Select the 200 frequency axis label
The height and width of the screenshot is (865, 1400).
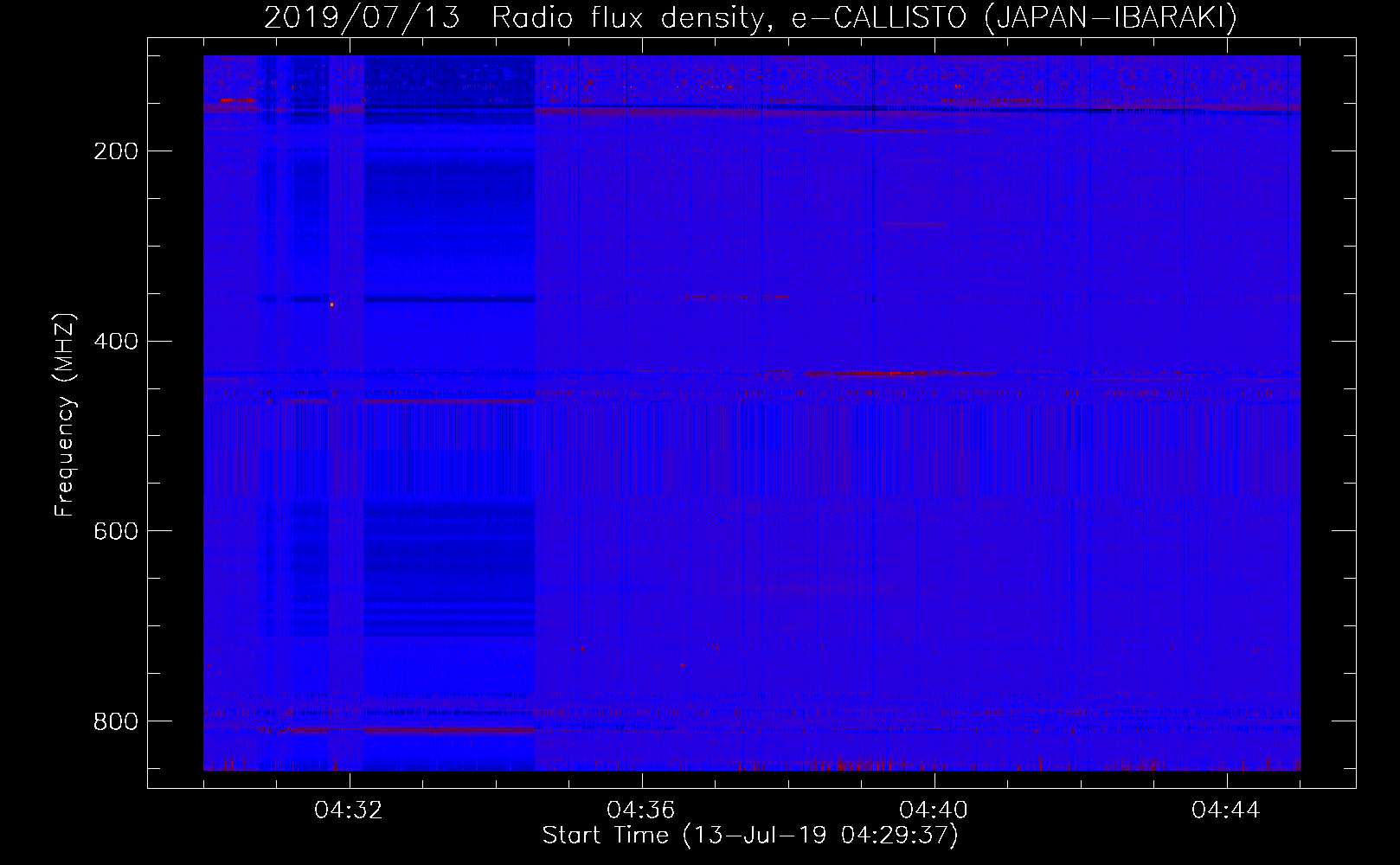[x=116, y=151]
